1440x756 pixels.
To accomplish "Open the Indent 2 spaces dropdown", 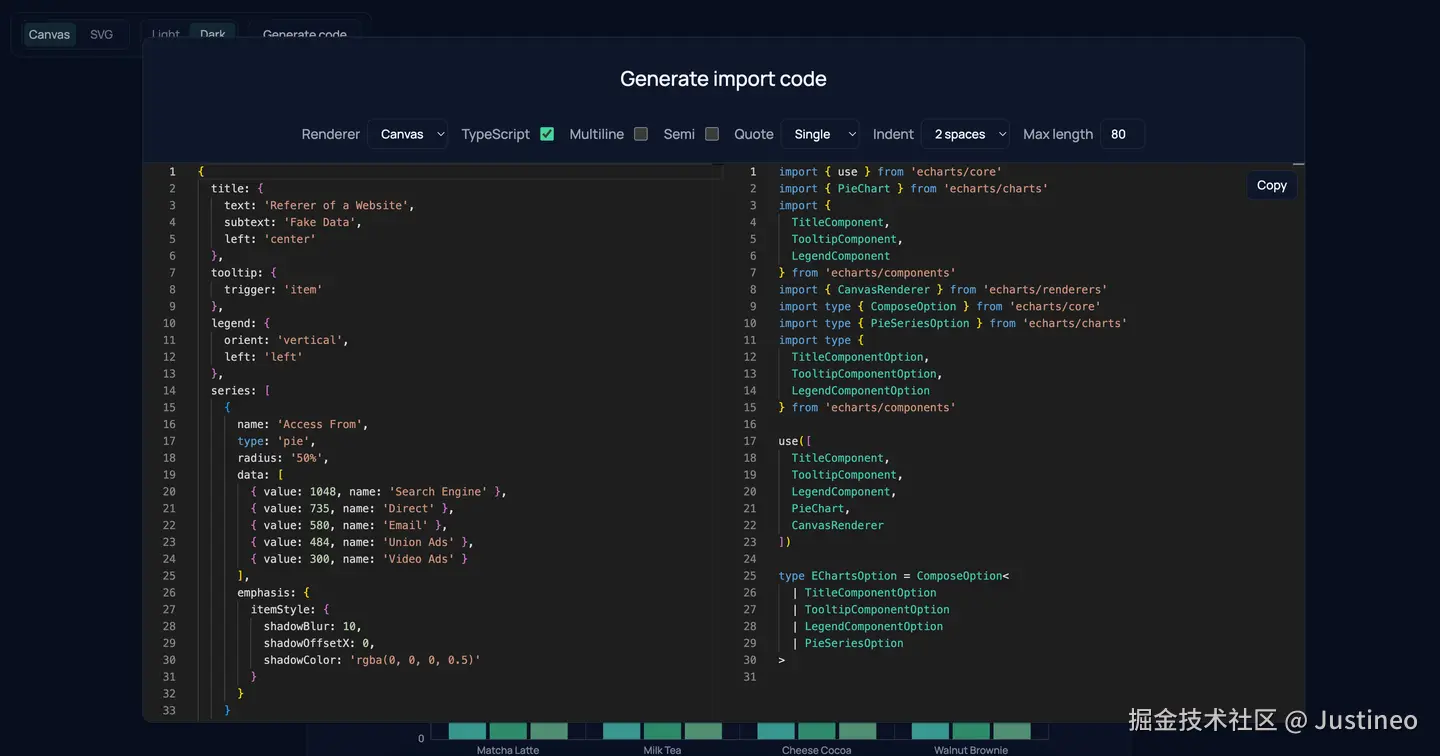I will click(966, 134).
